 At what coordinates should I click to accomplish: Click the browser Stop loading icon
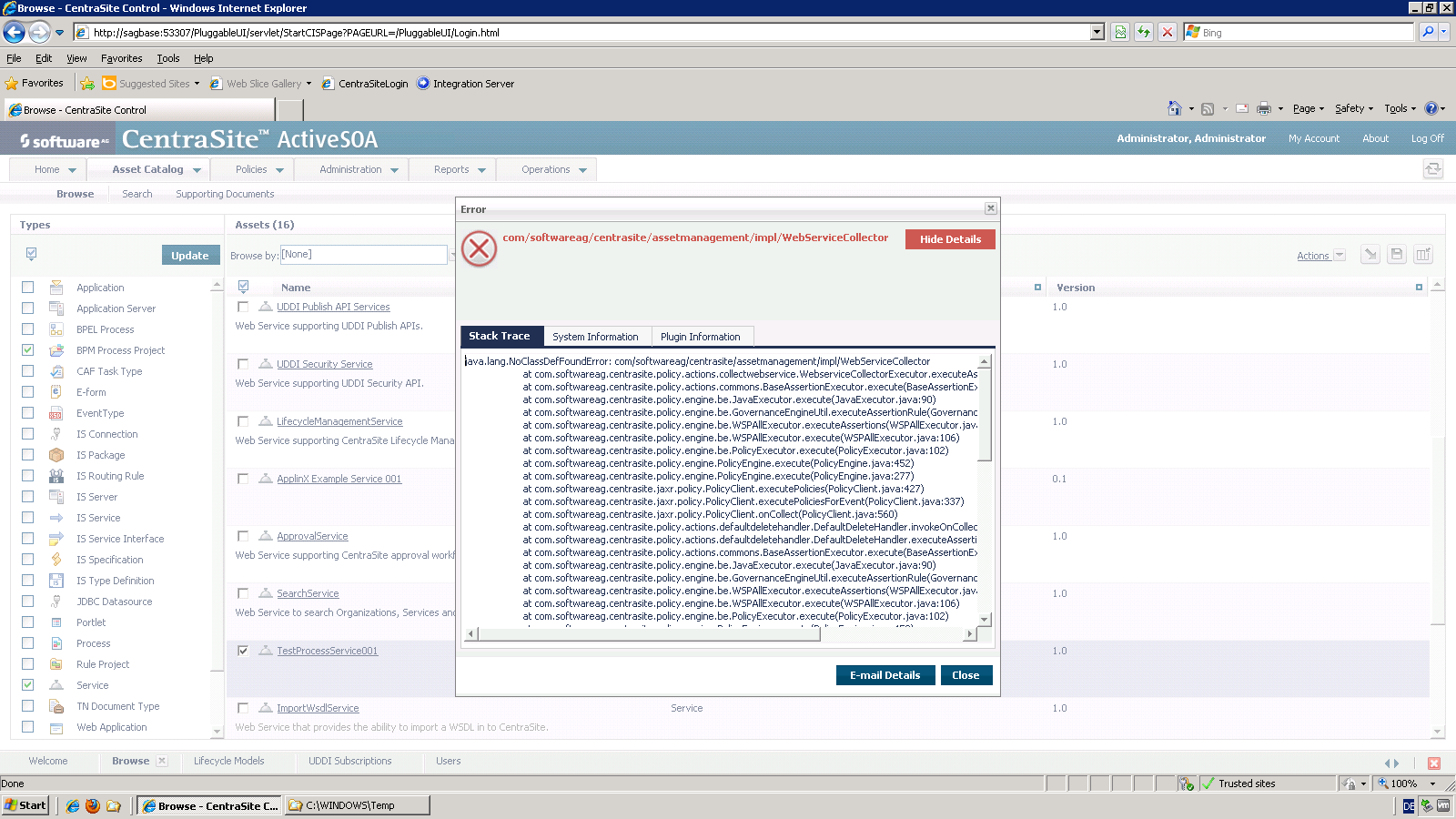(x=1168, y=32)
